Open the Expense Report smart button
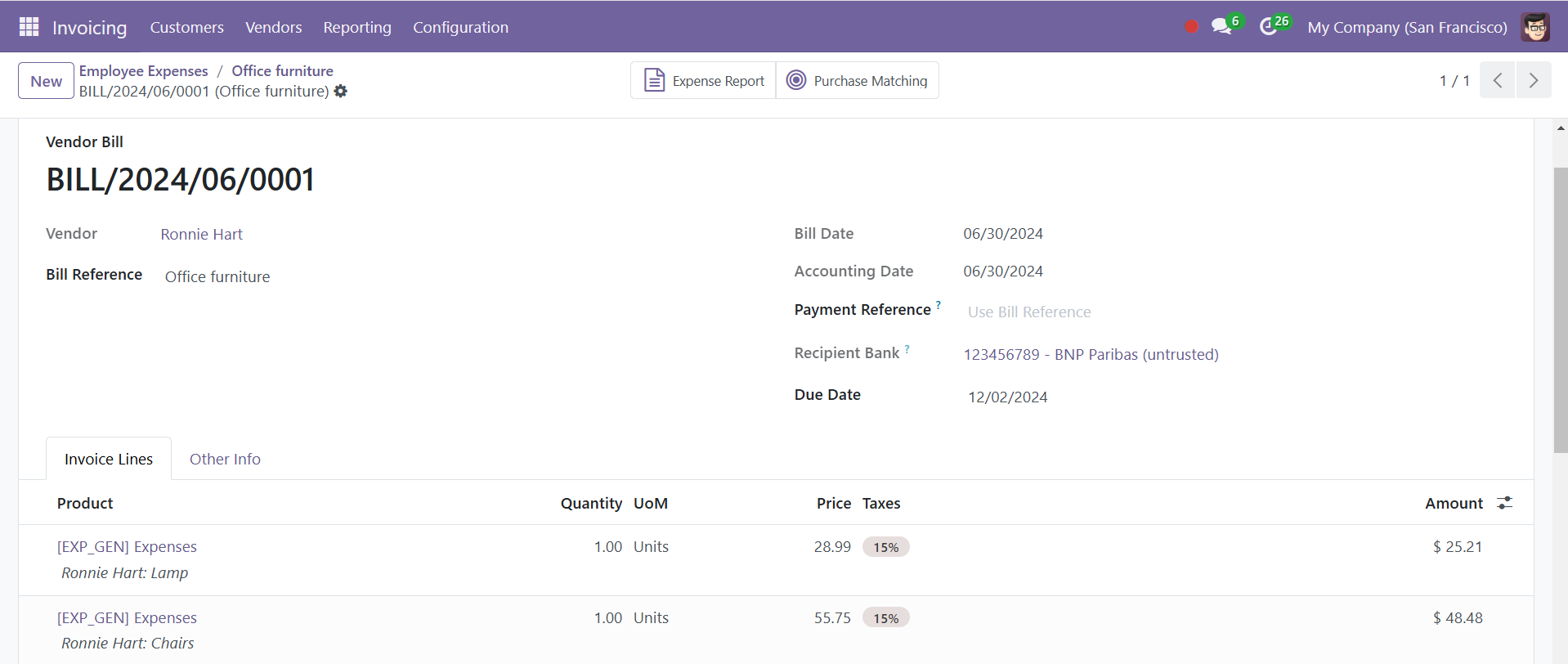 [x=703, y=80]
